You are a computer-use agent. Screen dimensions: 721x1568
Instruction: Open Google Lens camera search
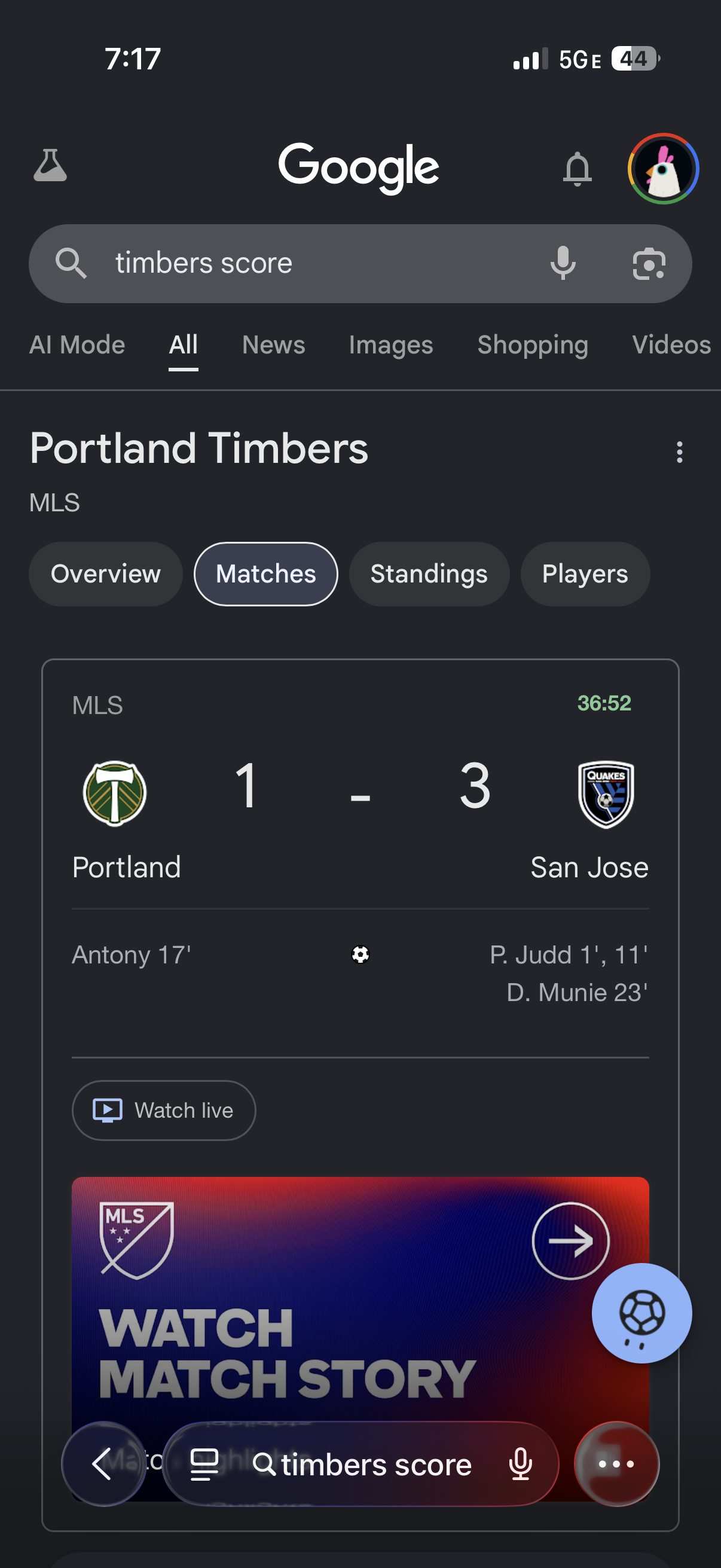pyautogui.click(x=649, y=264)
